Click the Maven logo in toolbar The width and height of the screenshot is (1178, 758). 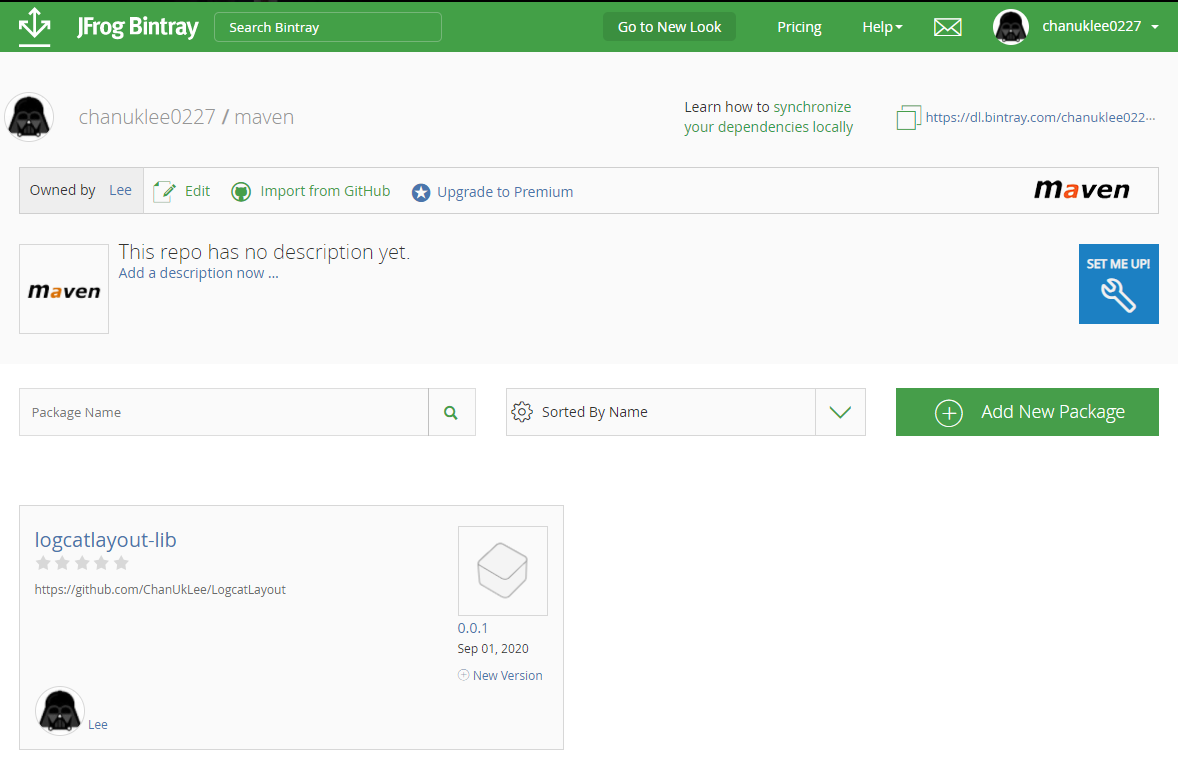(1082, 189)
